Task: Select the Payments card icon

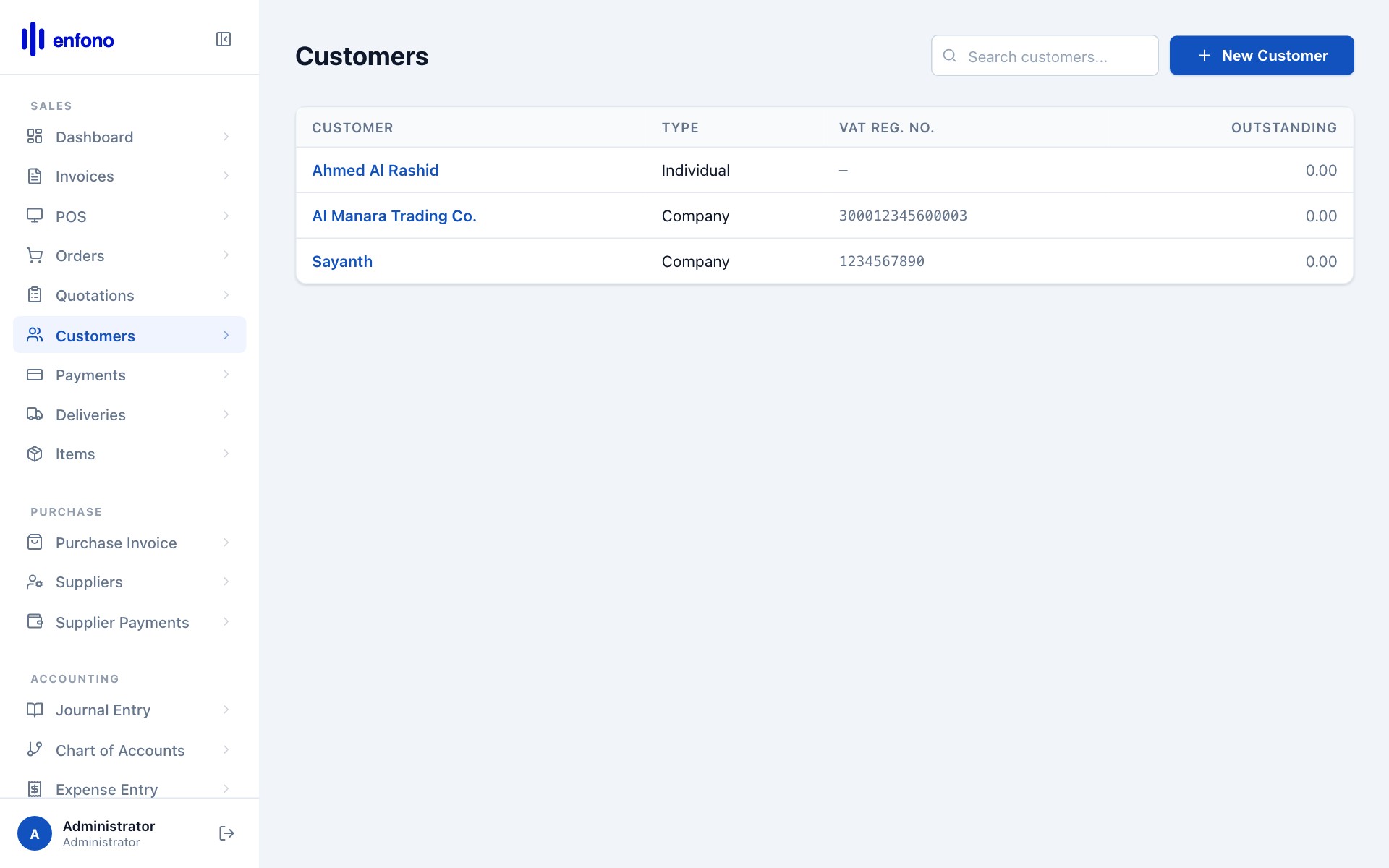Action: 35,375
